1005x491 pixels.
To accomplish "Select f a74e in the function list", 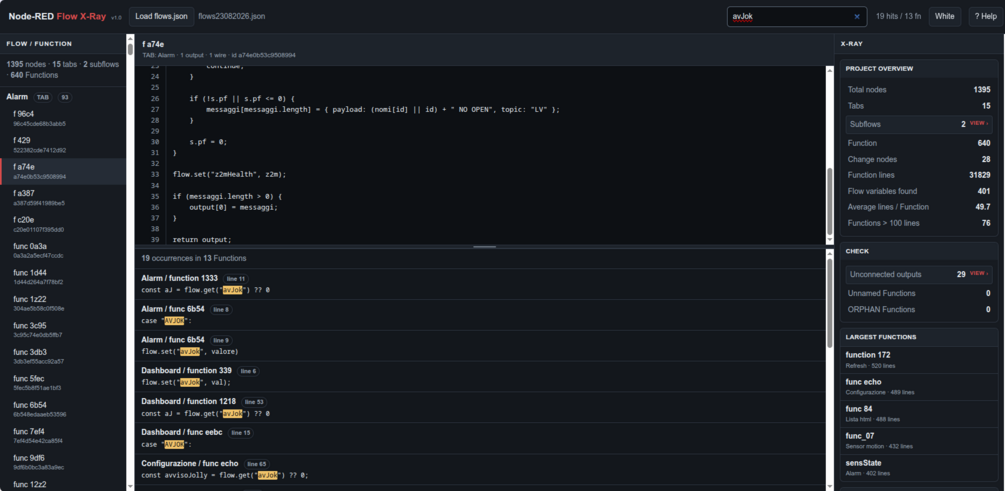I will point(63,171).
